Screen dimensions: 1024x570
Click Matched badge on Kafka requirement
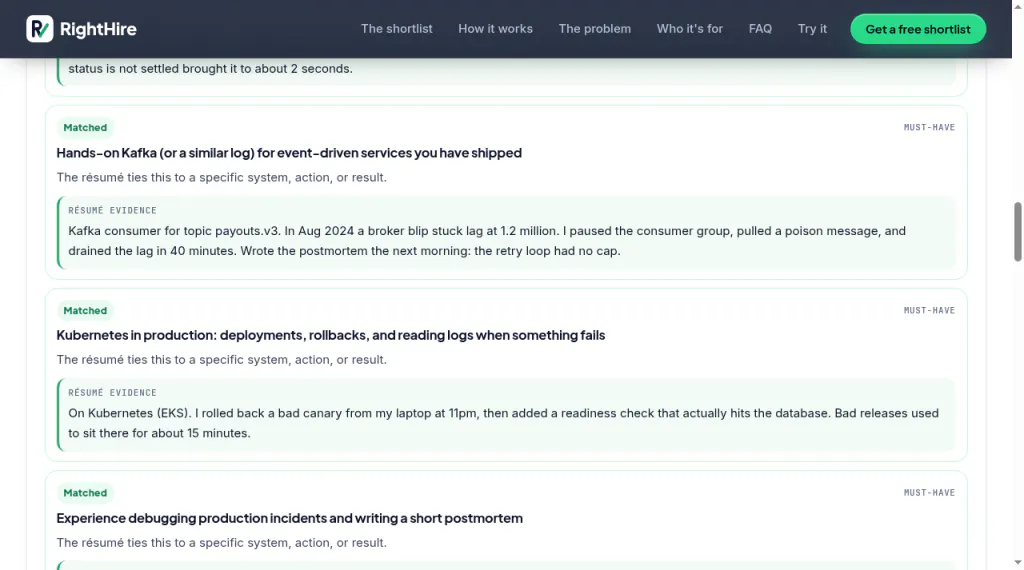pyautogui.click(x=85, y=127)
